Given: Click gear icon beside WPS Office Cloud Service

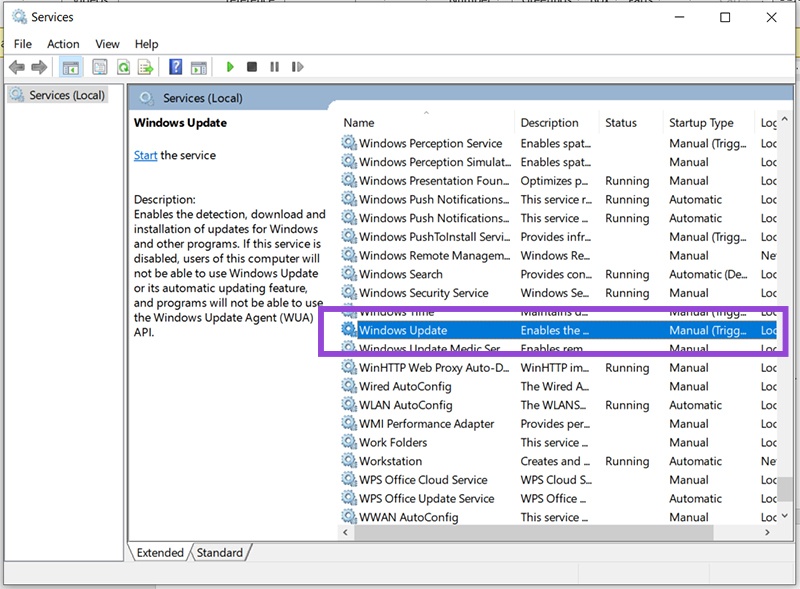Looking at the screenshot, I should click(349, 479).
